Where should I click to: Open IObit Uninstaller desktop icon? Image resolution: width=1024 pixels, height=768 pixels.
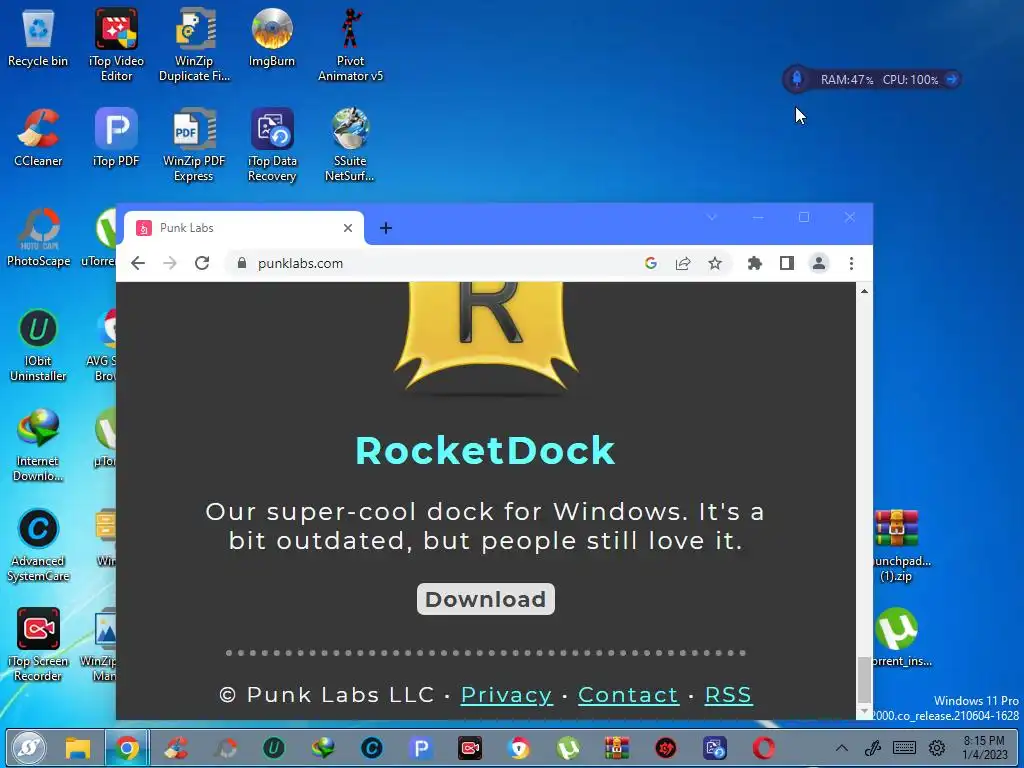(38, 345)
